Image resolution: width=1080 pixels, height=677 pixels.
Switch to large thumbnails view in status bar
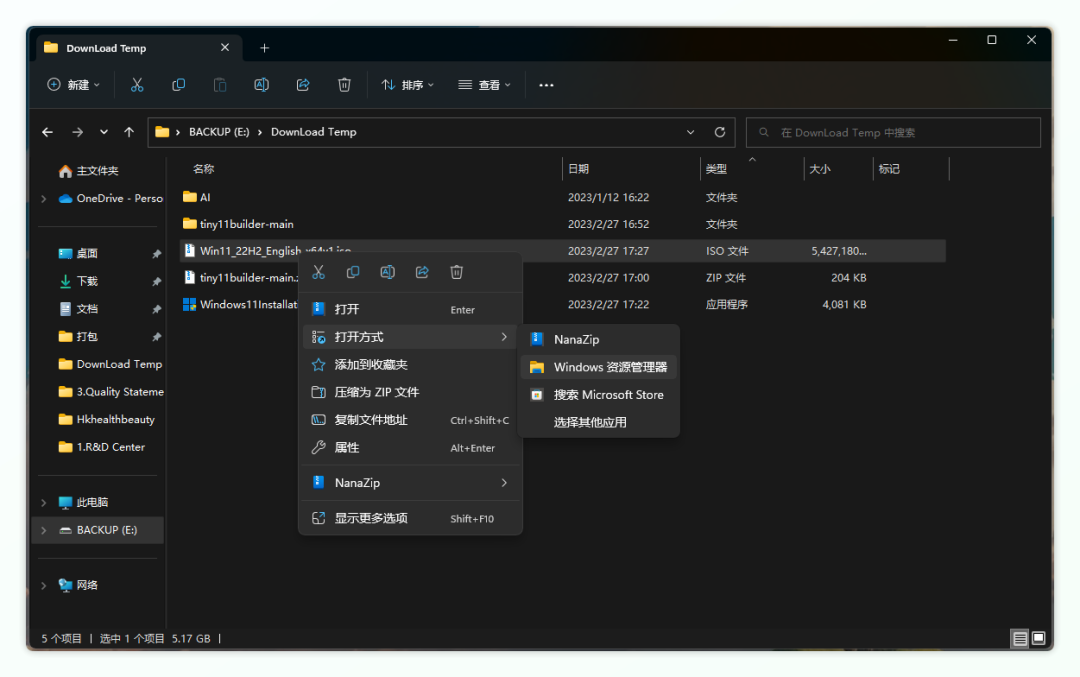click(1039, 638)
